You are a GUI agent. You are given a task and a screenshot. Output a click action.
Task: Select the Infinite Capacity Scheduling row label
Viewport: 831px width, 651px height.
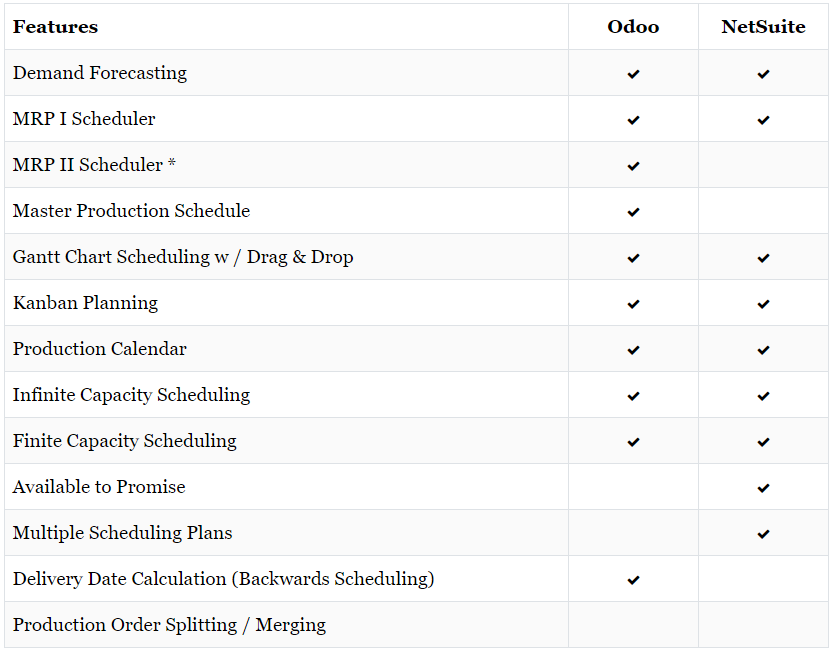point(131,395)
